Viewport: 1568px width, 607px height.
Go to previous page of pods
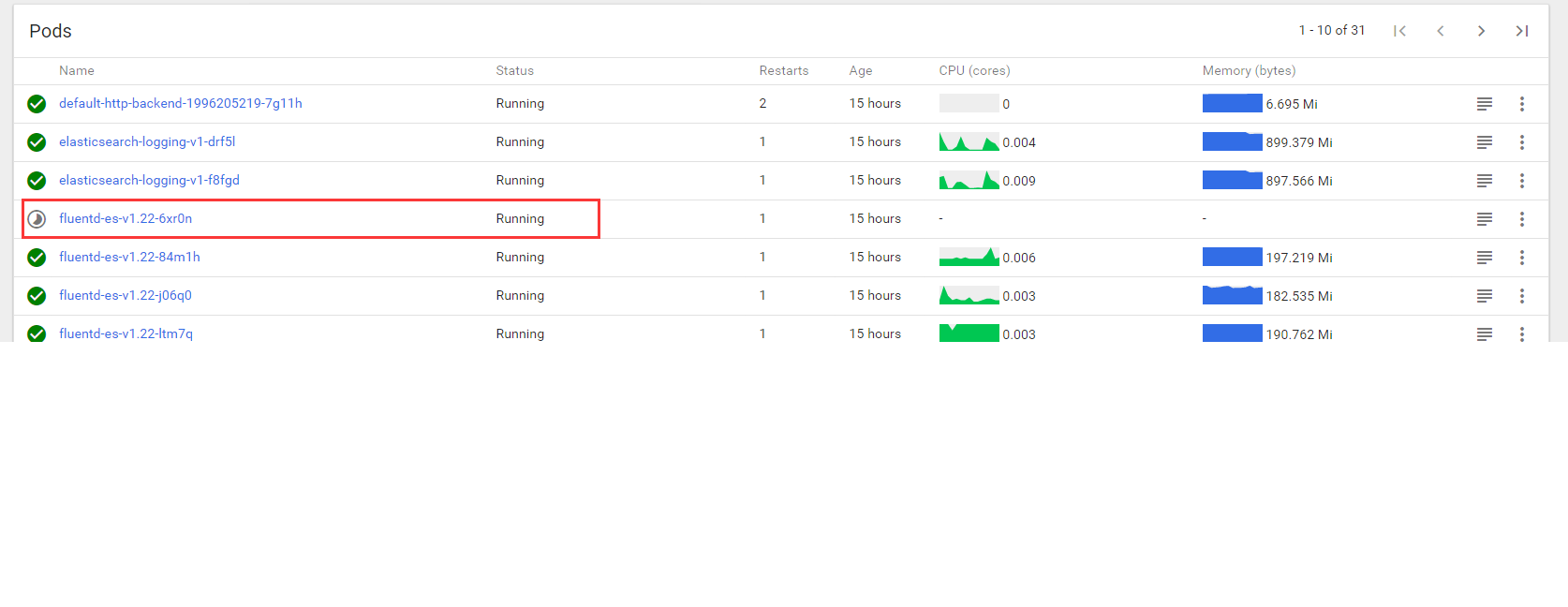click(1441, 31)
